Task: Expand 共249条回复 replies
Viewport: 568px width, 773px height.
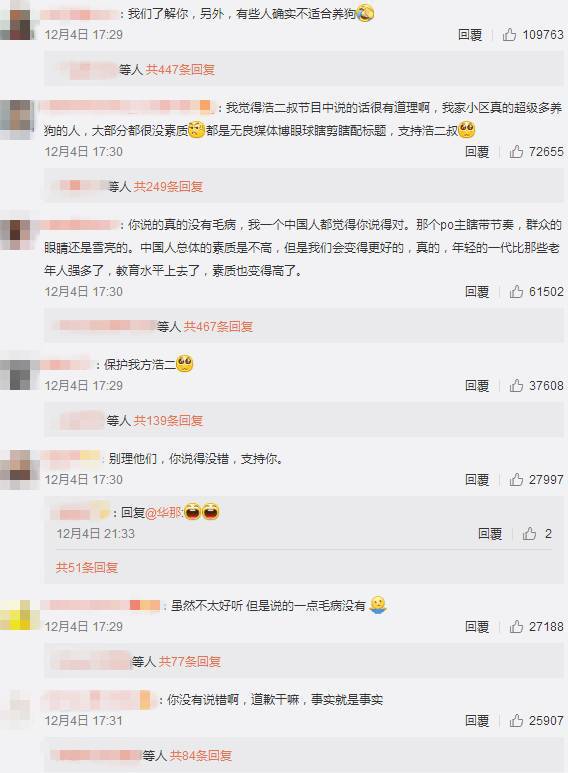Action: [168, 186]
